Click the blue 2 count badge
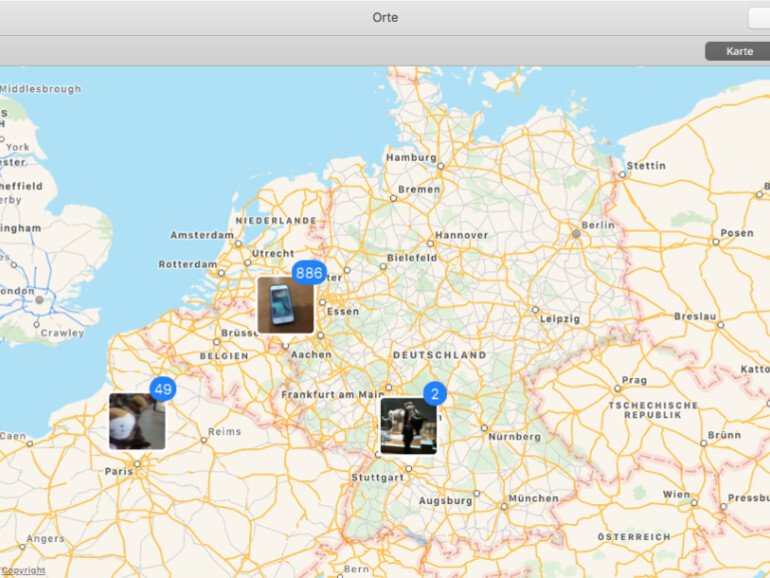Screen dimensions: 770x578 [x=435, y=393]
